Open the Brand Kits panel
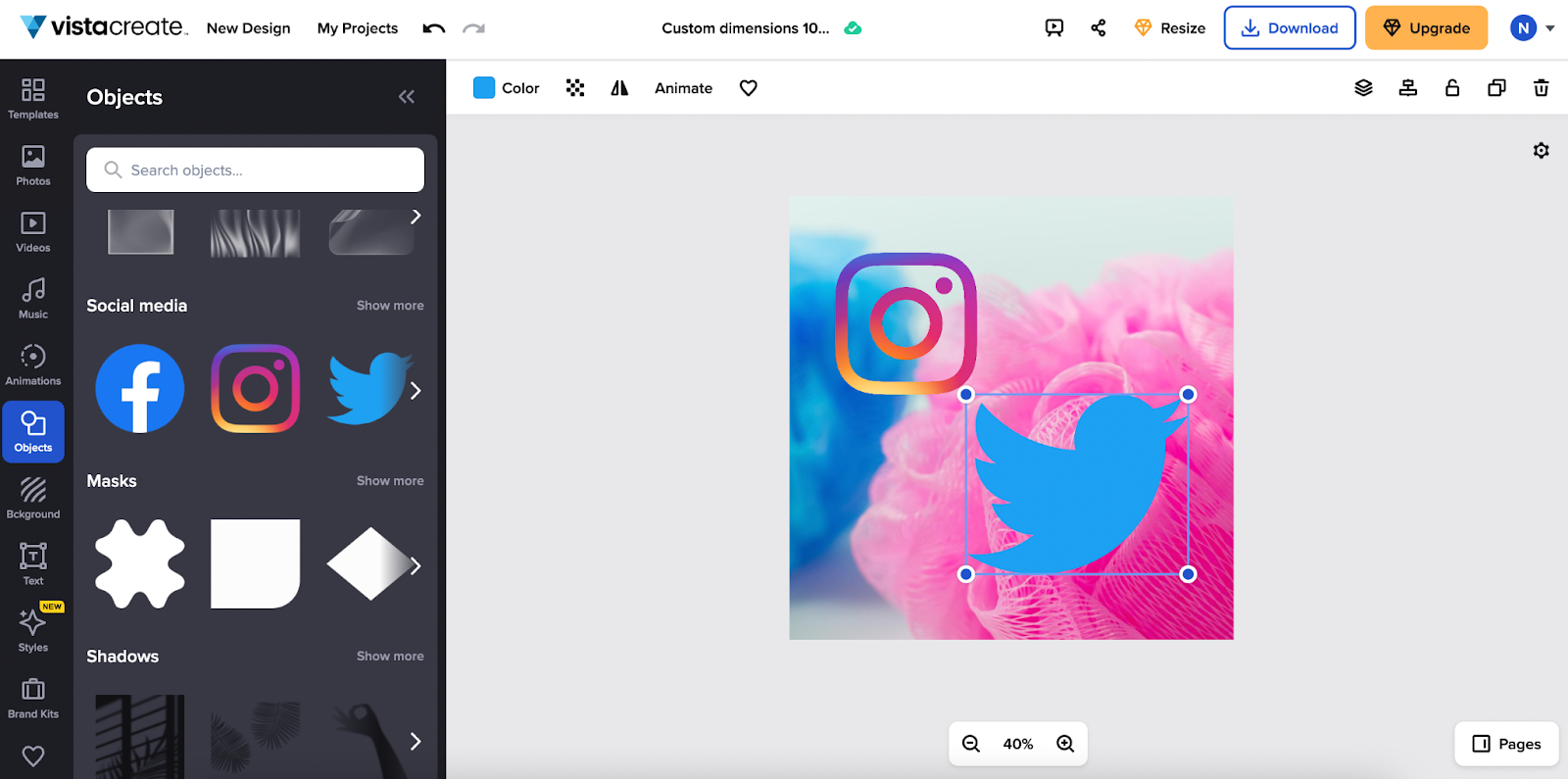This screenshot has width=1568, height=779. [x=33, y=699]
